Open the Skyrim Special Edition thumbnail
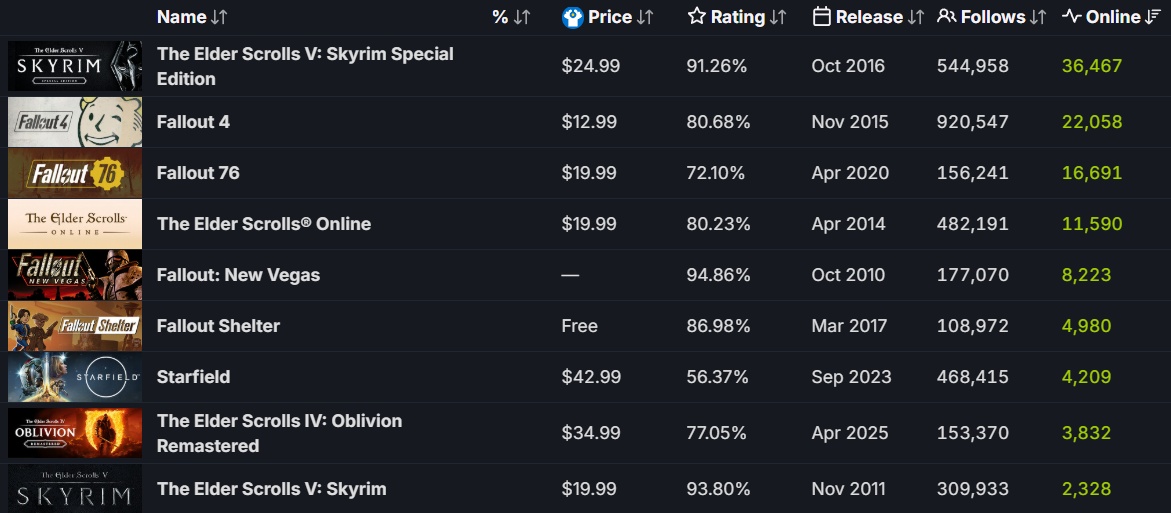 75,66
